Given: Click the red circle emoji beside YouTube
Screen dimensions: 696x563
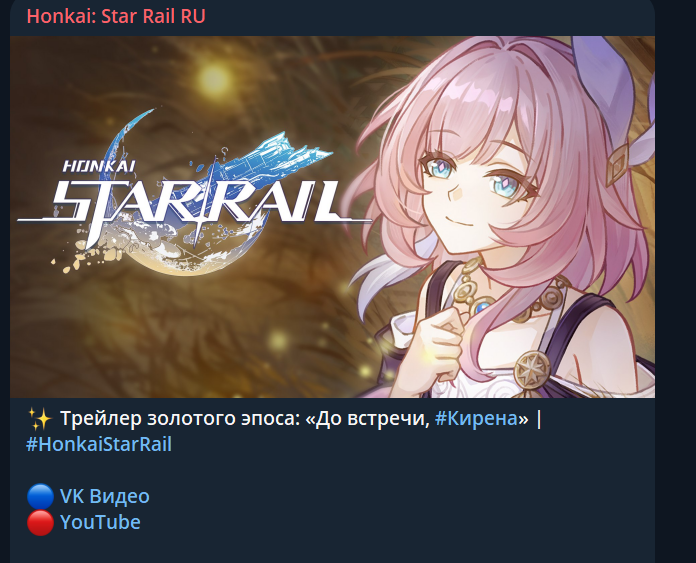Looking at the screenshot, I should click(40, 523).
